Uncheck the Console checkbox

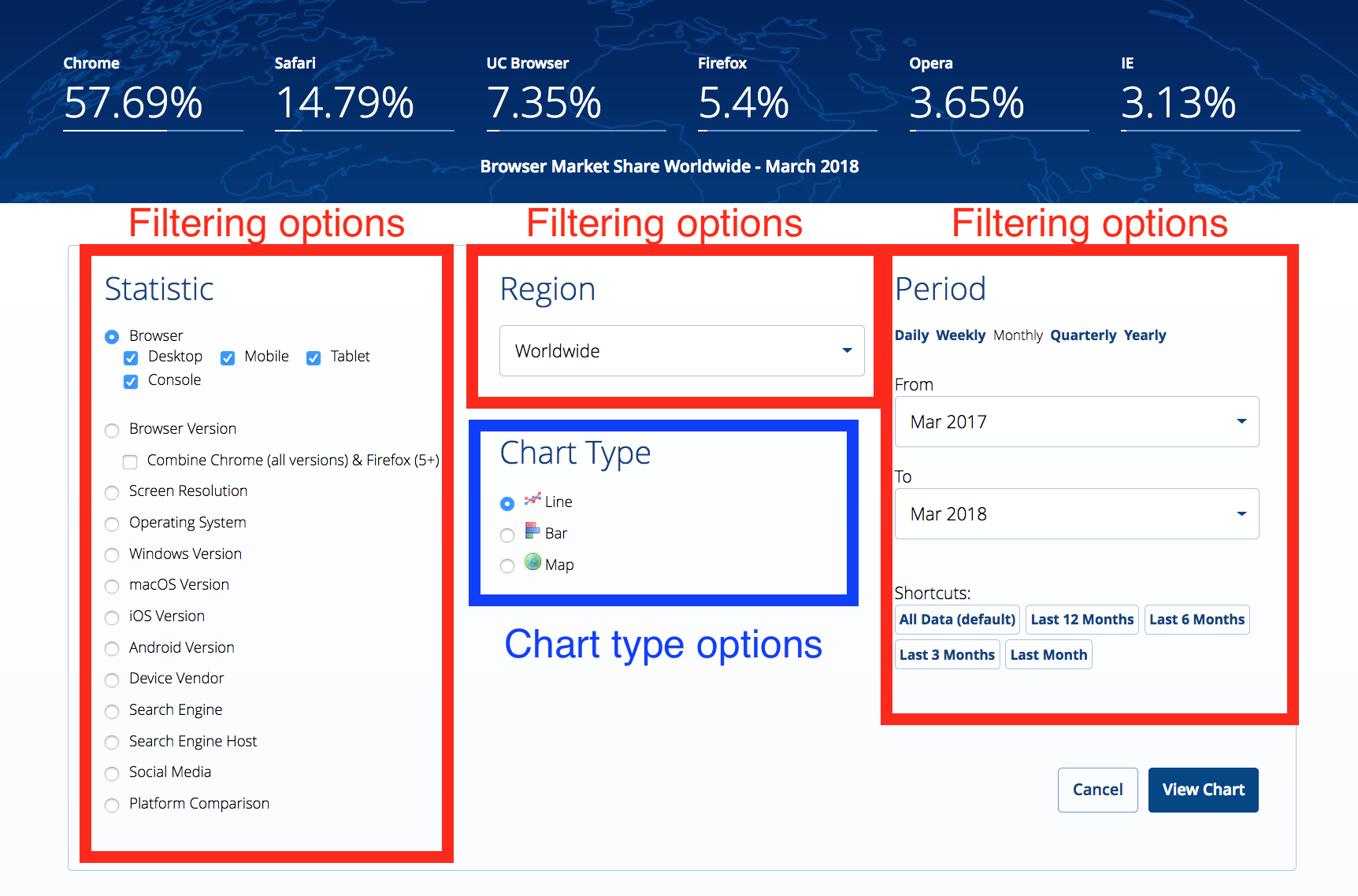[x=131, y=382]
